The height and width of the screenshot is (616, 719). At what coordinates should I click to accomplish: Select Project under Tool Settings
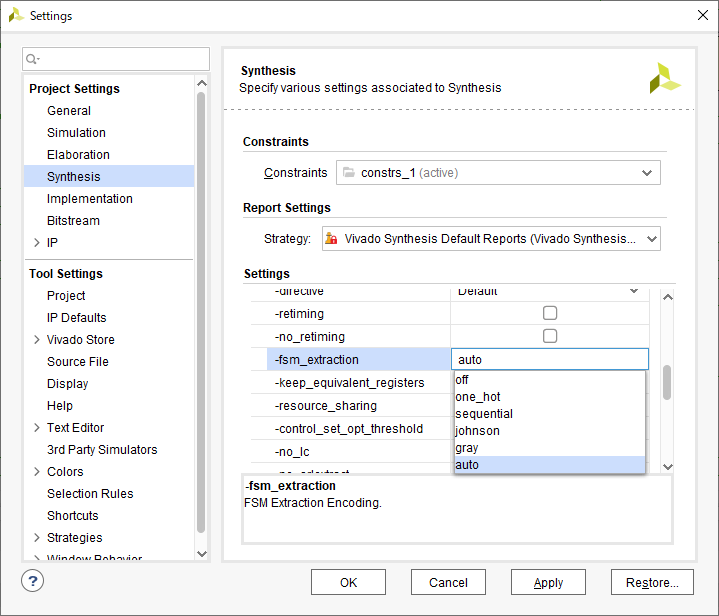(66, 296)
